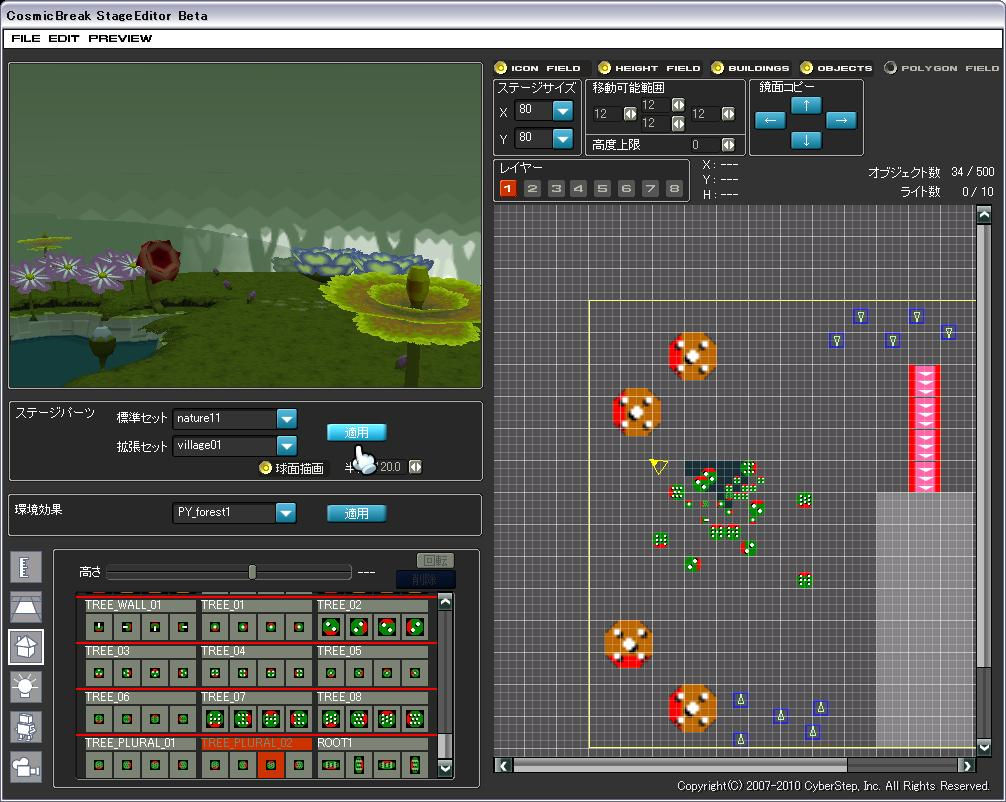Select the light bulb tool icon
This screenshot has width=1006, height=802.
tap(26, 686)
